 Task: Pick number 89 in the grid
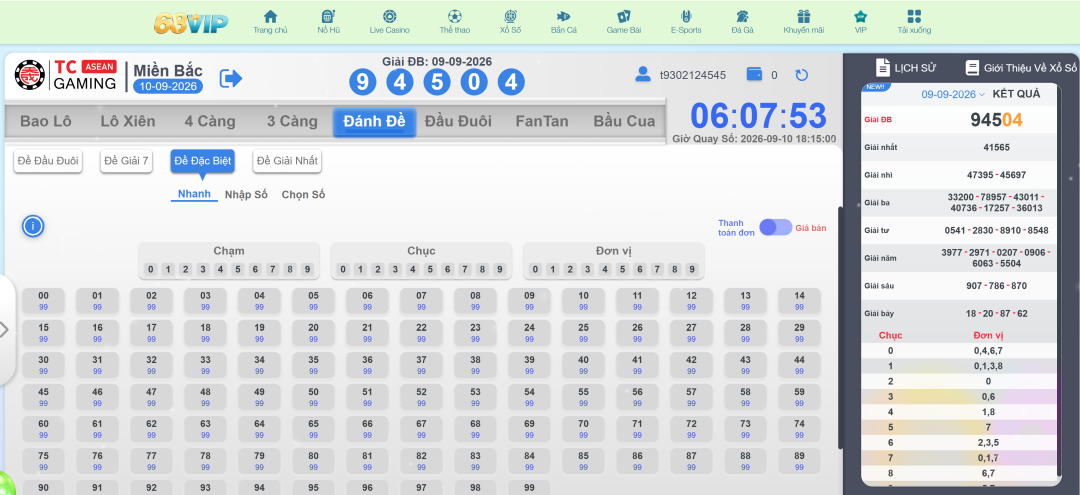pos(799,461)
